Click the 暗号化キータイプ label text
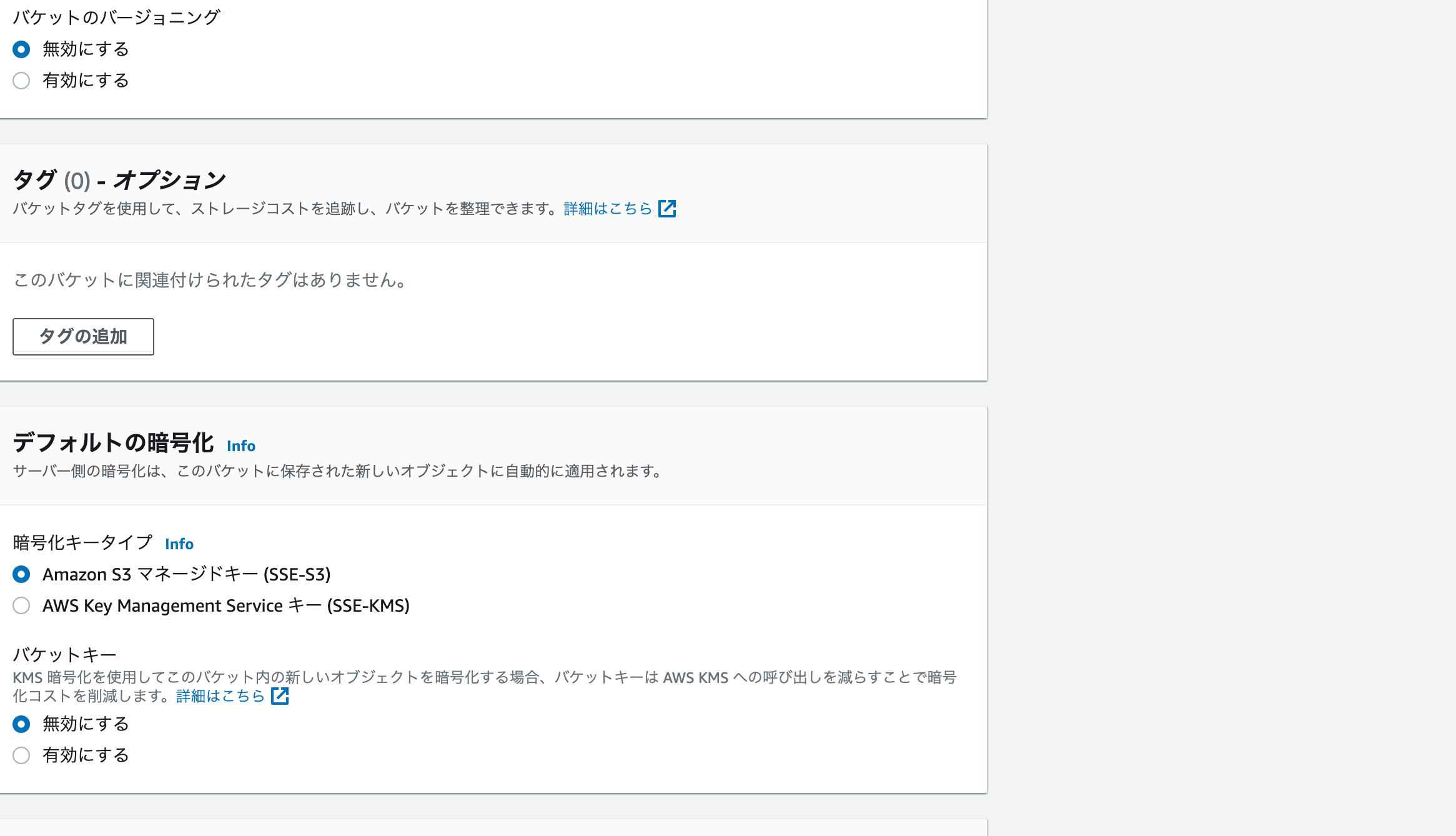 pos(81,543)
